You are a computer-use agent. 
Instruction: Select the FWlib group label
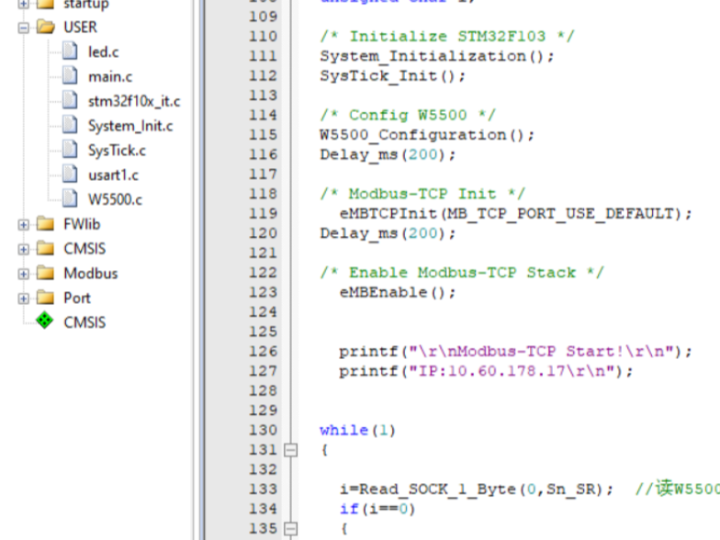[82, 224]
